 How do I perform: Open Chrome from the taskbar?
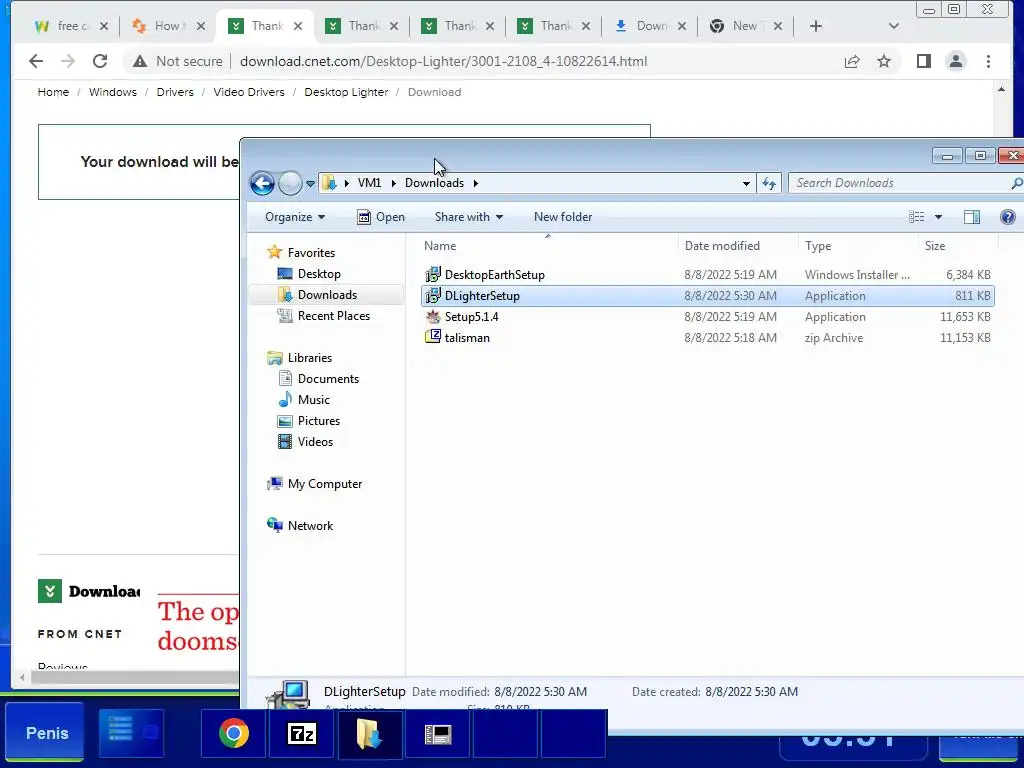(234, 734)
